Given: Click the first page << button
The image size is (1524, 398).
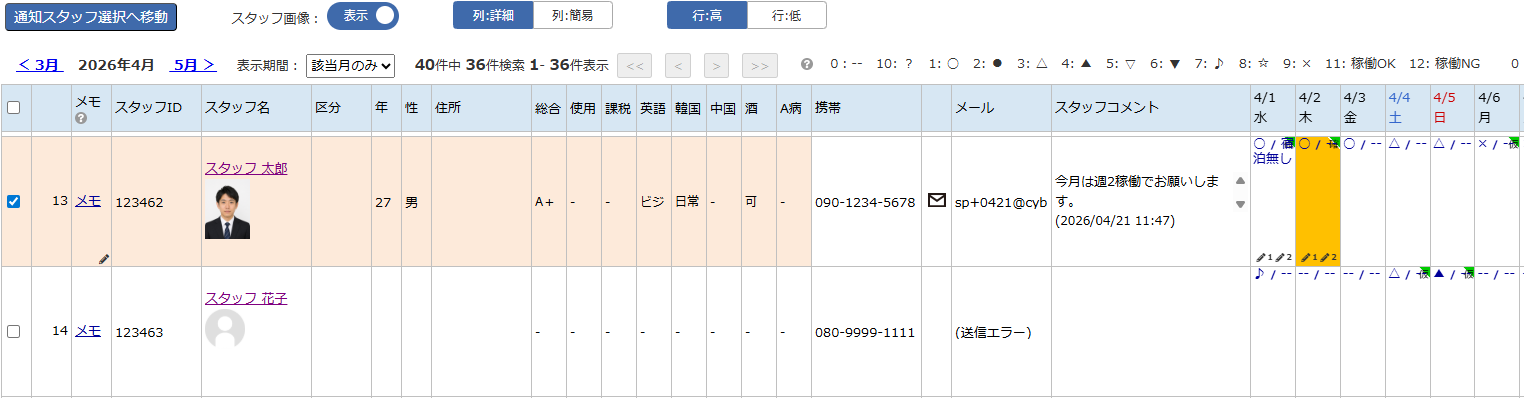Looking at the screenshot, I should point(635,66).
